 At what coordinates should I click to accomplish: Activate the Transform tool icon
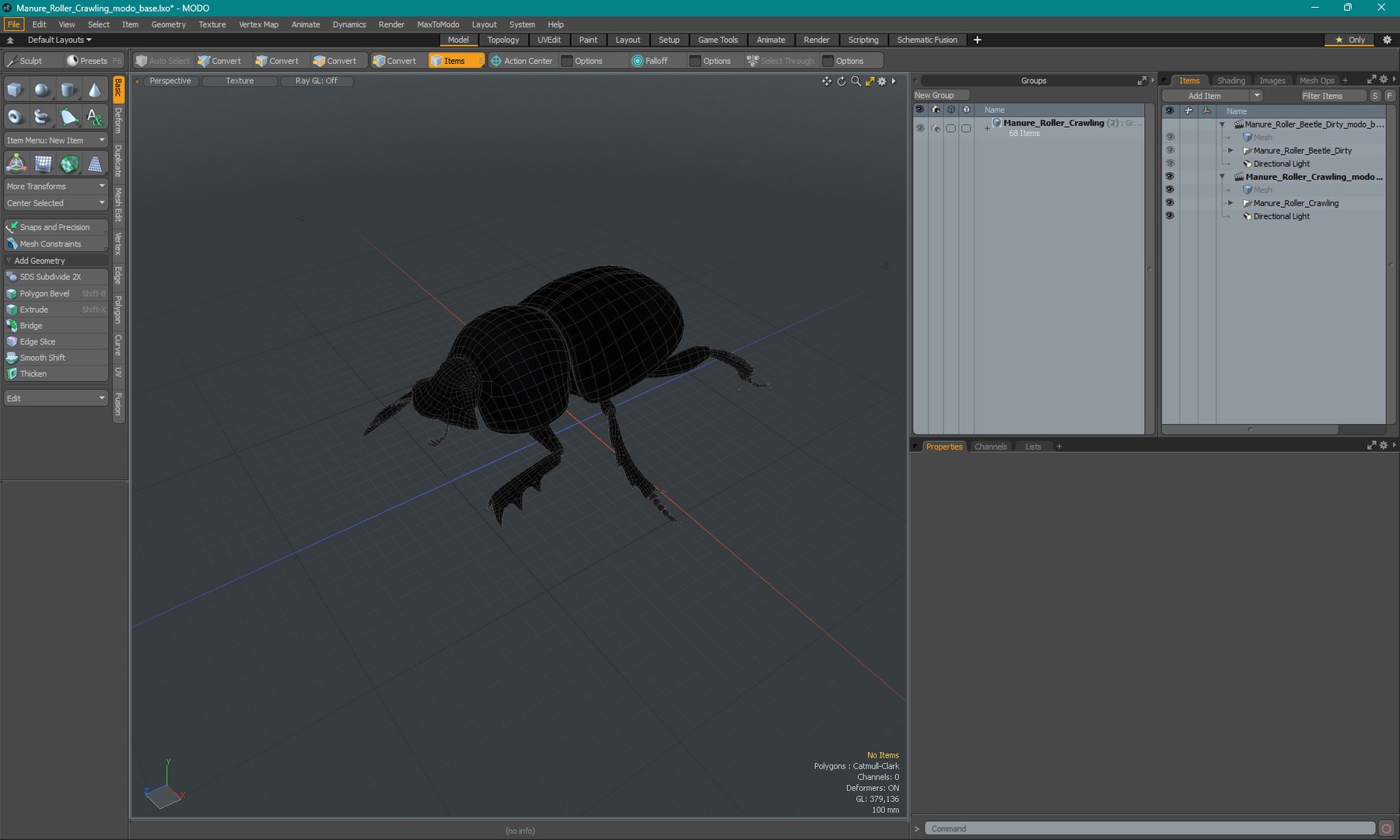16,163
